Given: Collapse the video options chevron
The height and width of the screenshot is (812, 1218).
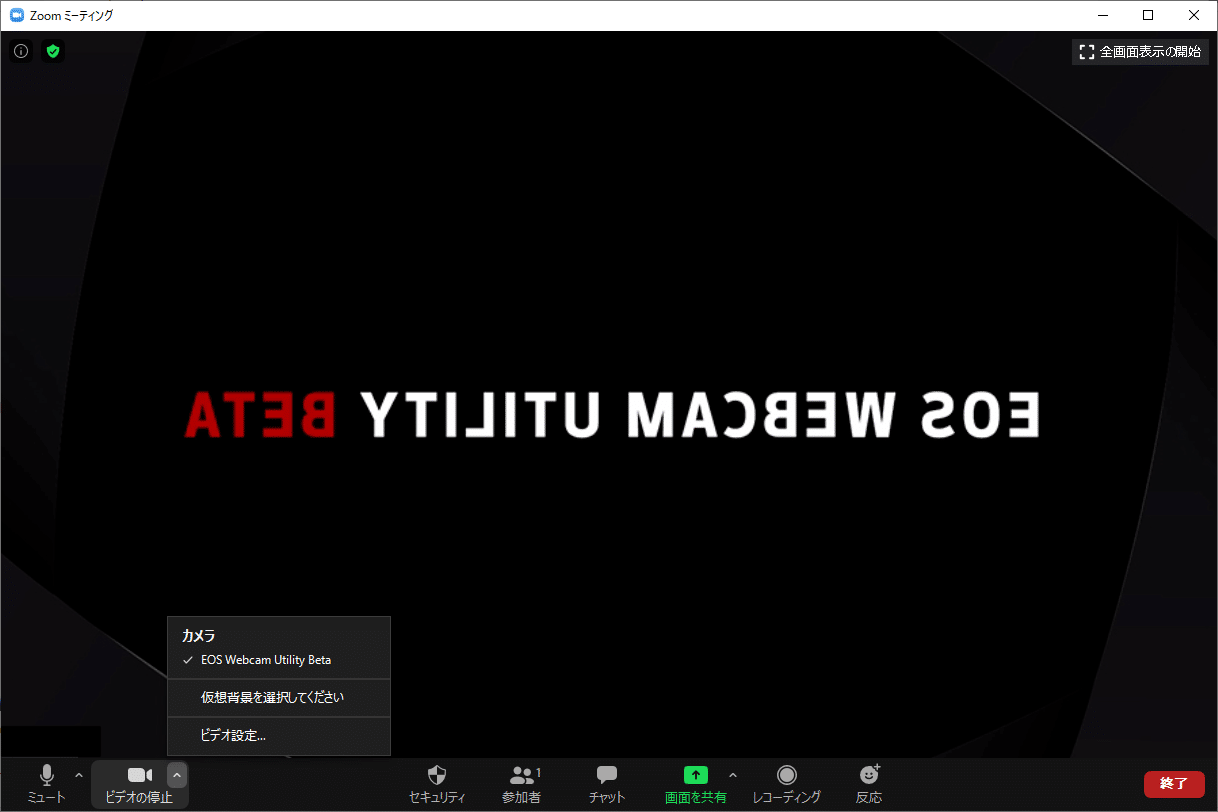Looking at the screenshot, I should 176,775.
